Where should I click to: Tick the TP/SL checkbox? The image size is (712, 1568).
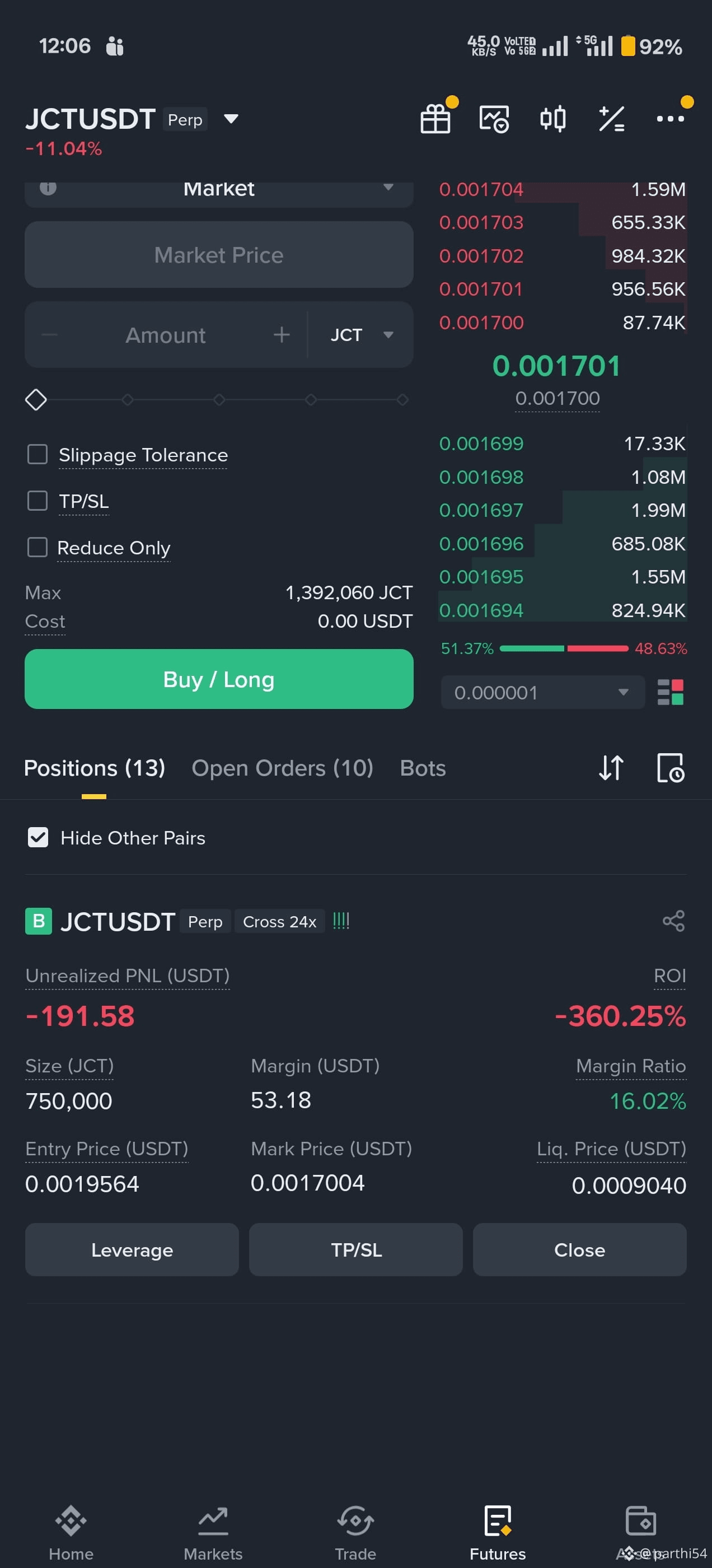point(38,501)
